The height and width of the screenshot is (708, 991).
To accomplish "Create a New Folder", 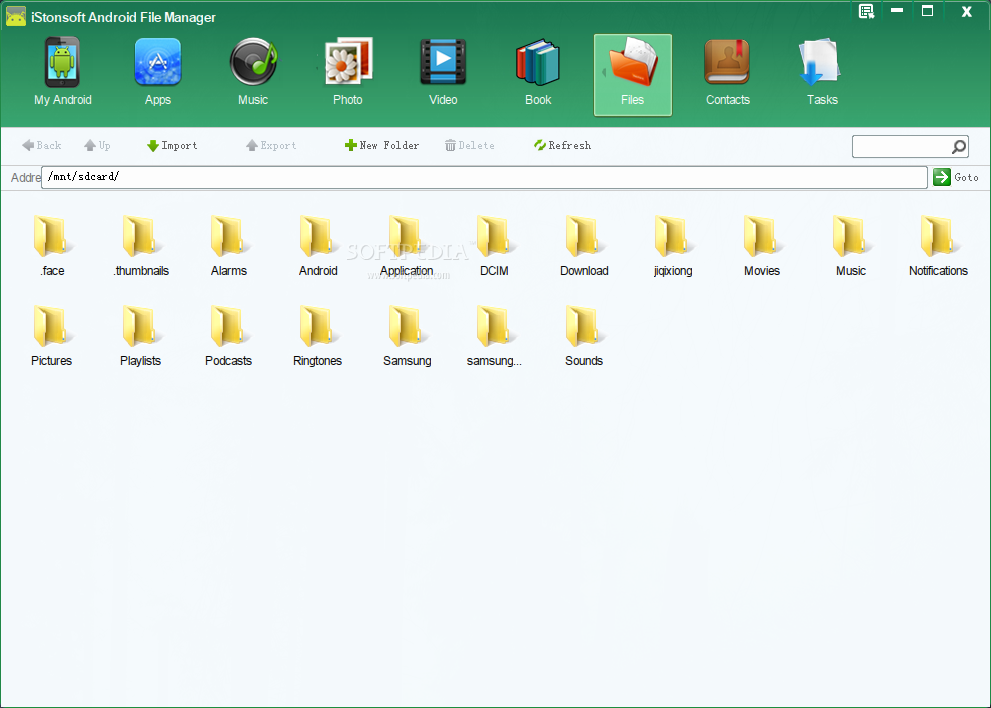I will (382, 145).
